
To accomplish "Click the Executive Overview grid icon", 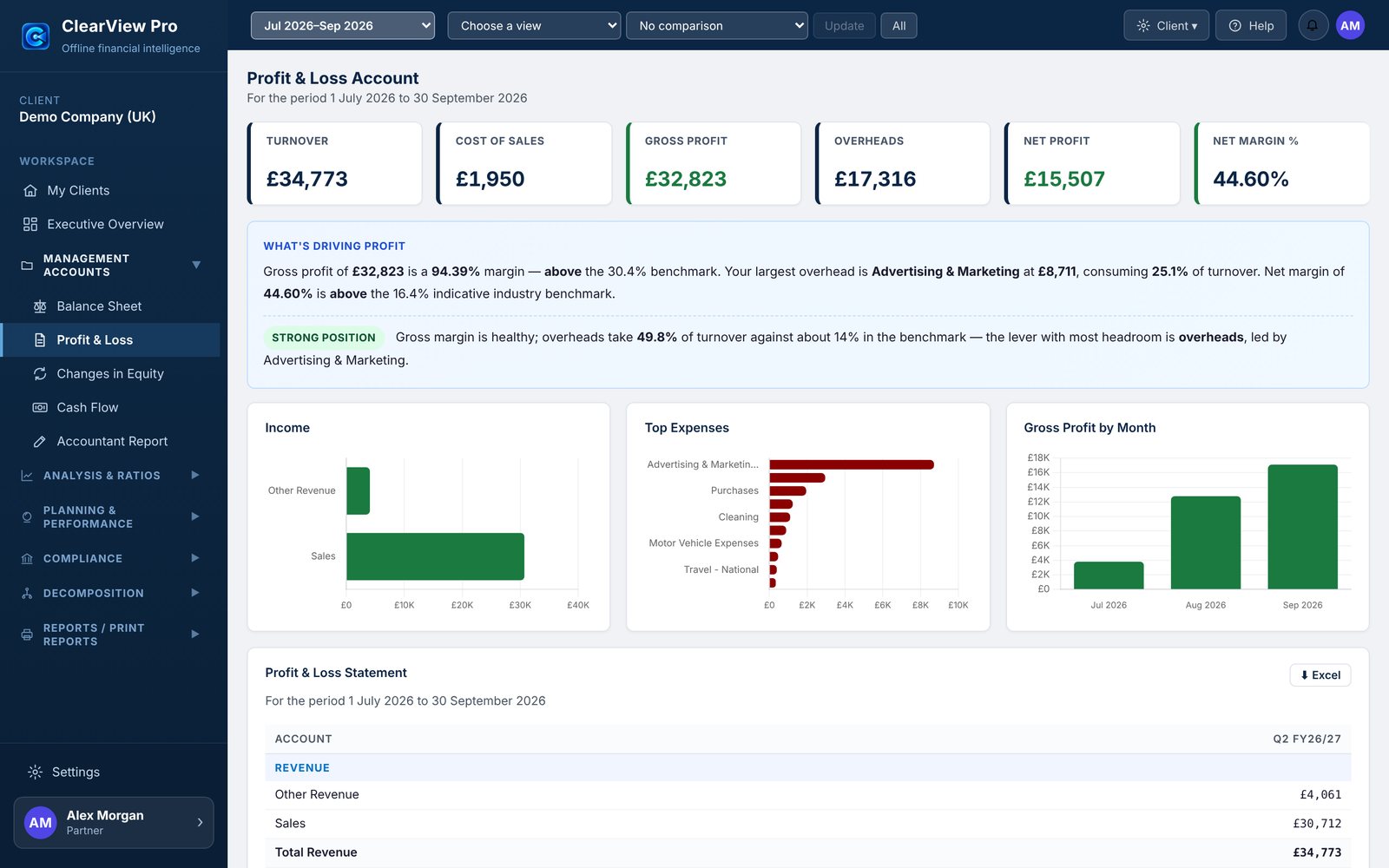I will pyautogui.click(x=30, y=224).
